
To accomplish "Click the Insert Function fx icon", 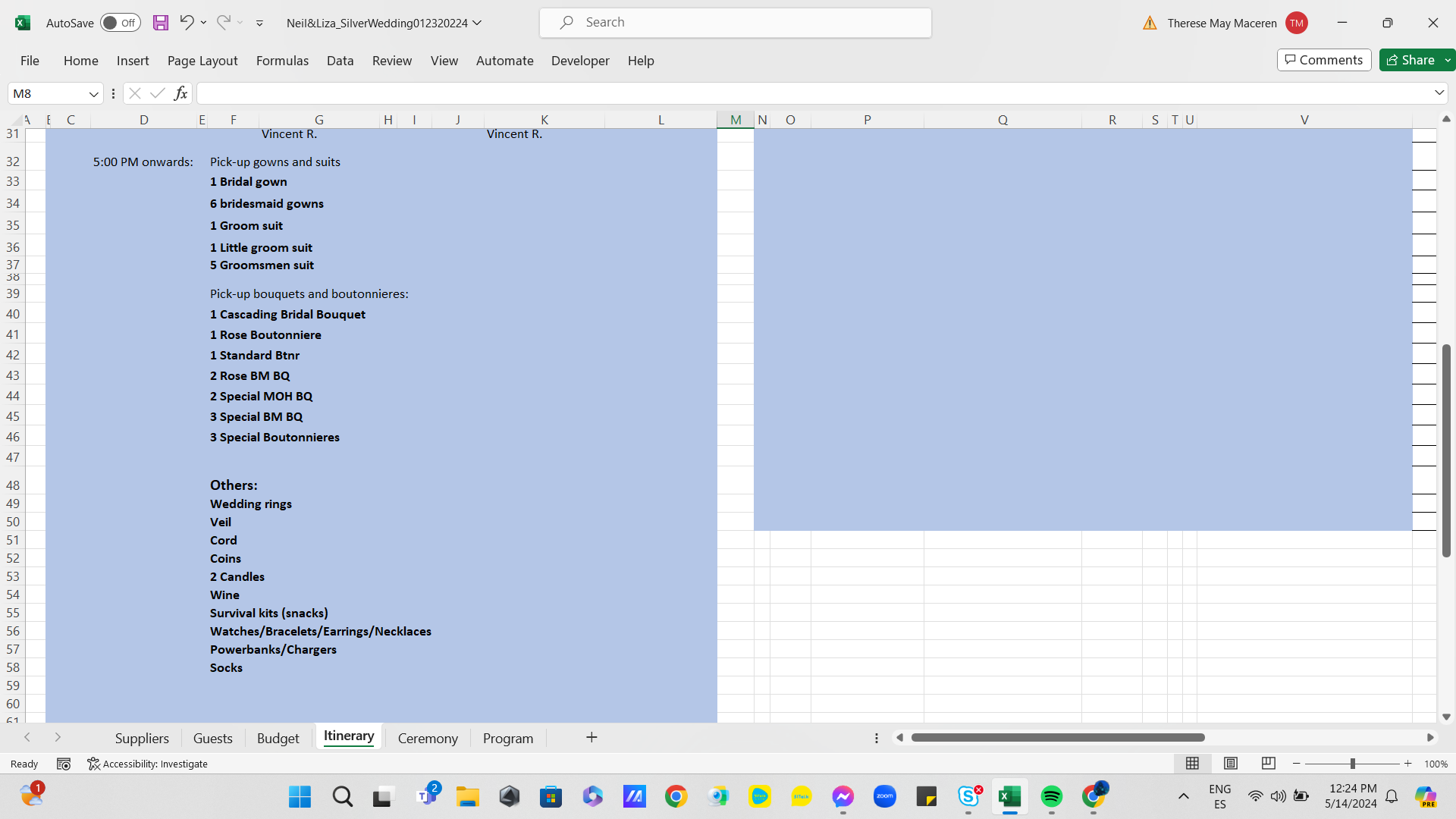I will [x=180, y=93].
